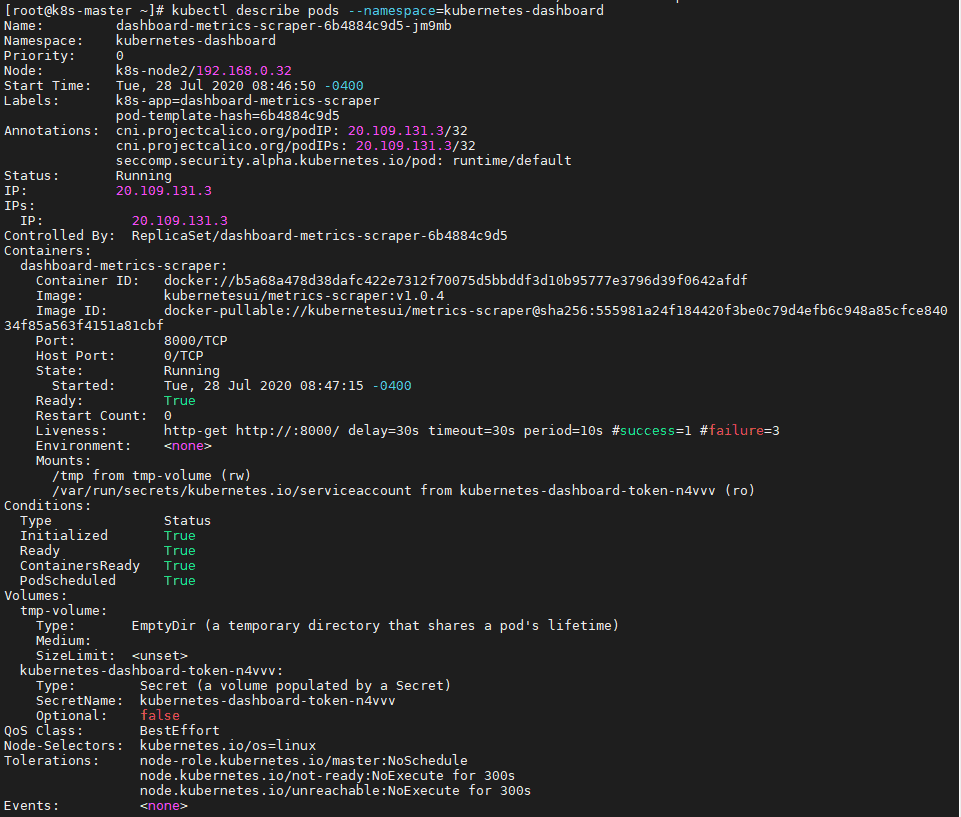The image size is (961, 817).
Task: Click the '#success=1' liveness threshold
Action: 651,431
